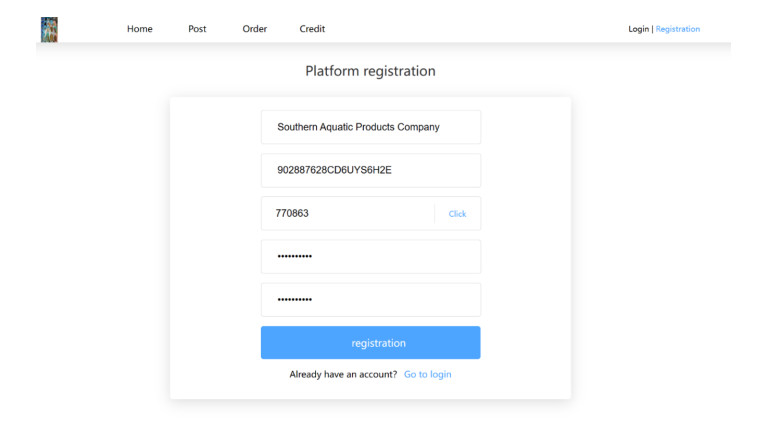767x447 pixels.
Task: Select Credit in the navigation bar
Action: click(312, 29)
